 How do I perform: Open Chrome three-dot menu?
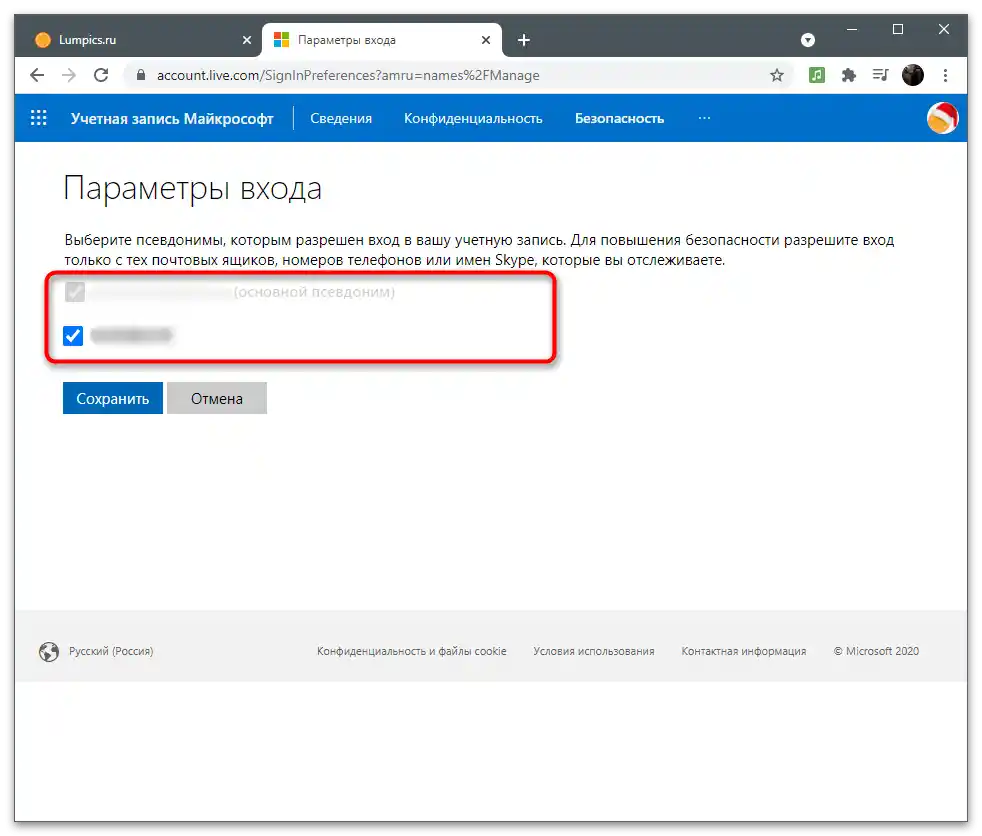click(x=945, y=75)
